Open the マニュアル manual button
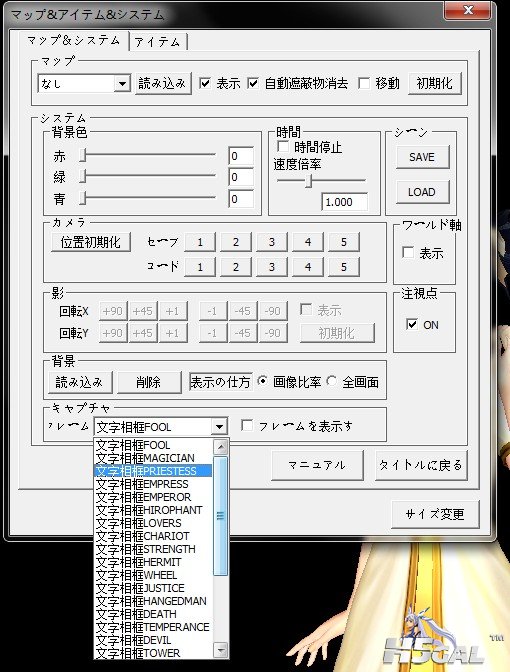This screenshot has width=510, height=672. point(317,465)
